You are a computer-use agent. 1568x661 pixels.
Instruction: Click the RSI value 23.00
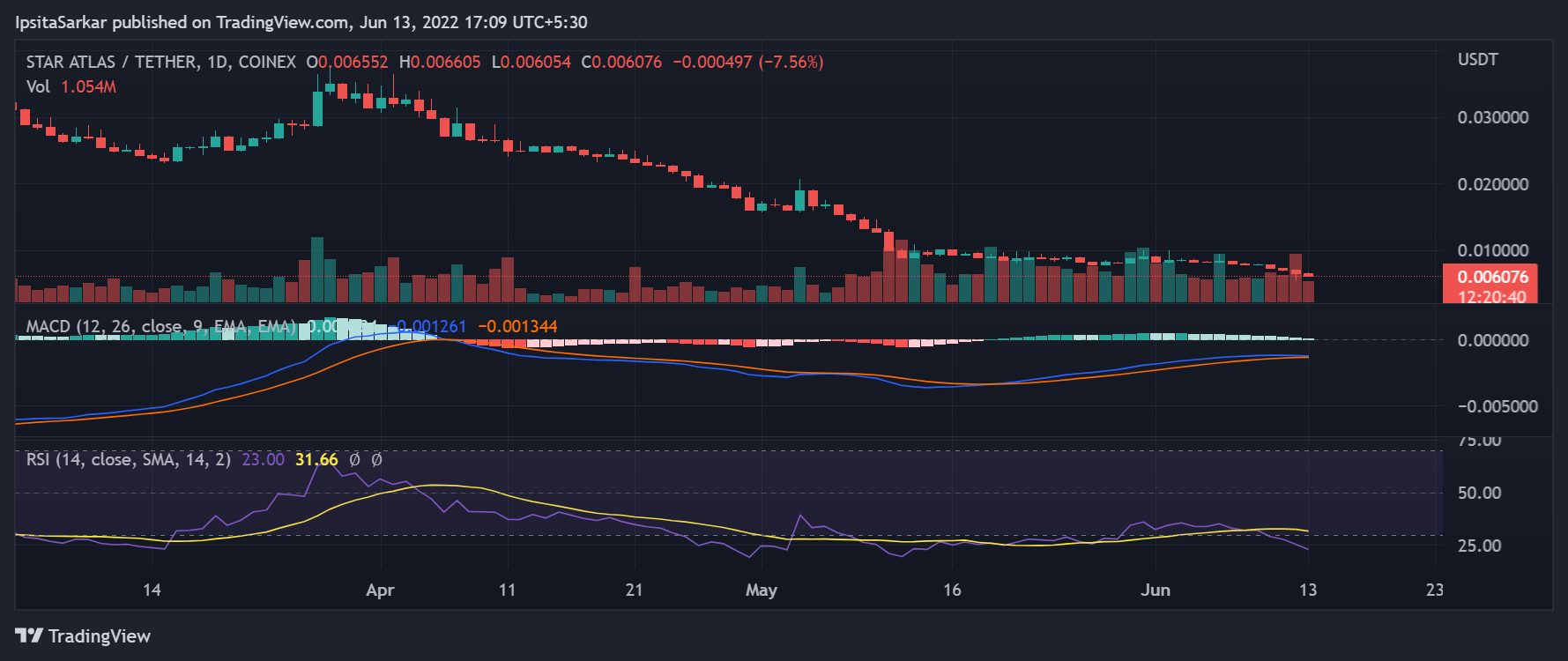point(264,459)
